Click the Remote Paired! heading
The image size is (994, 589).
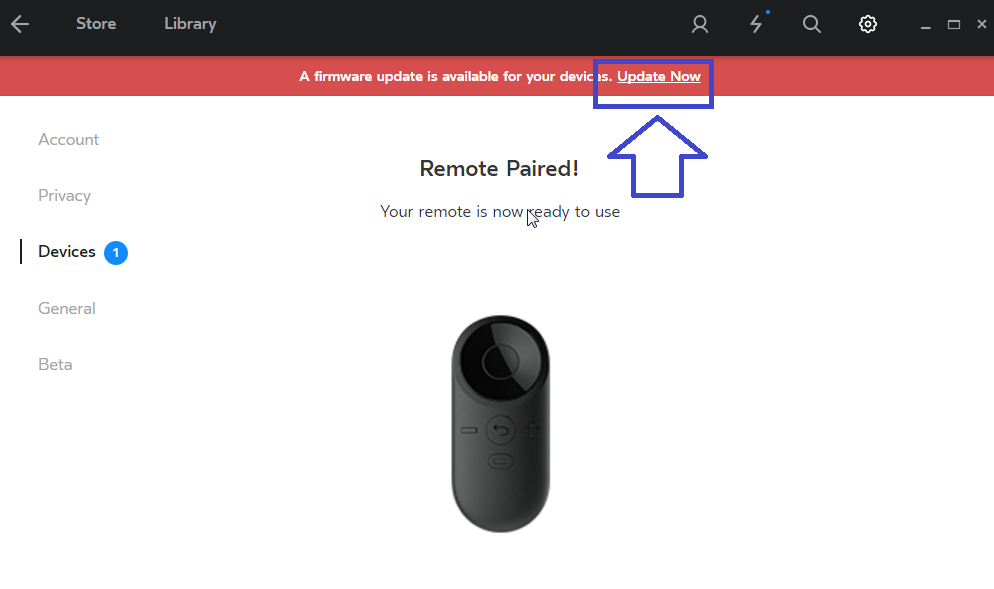pos(499,169)
